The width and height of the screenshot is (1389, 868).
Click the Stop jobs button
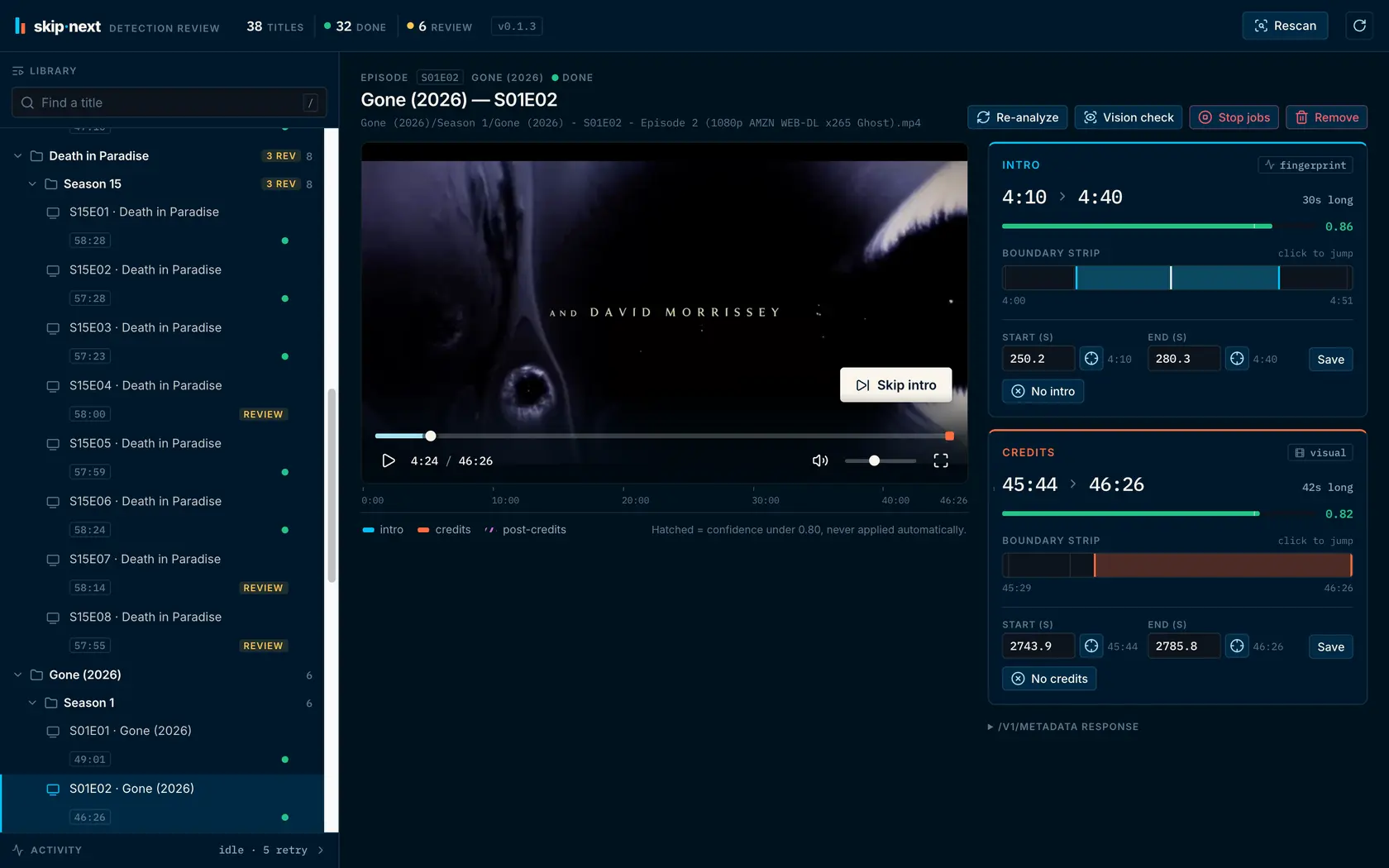[x=1234, y=117]
